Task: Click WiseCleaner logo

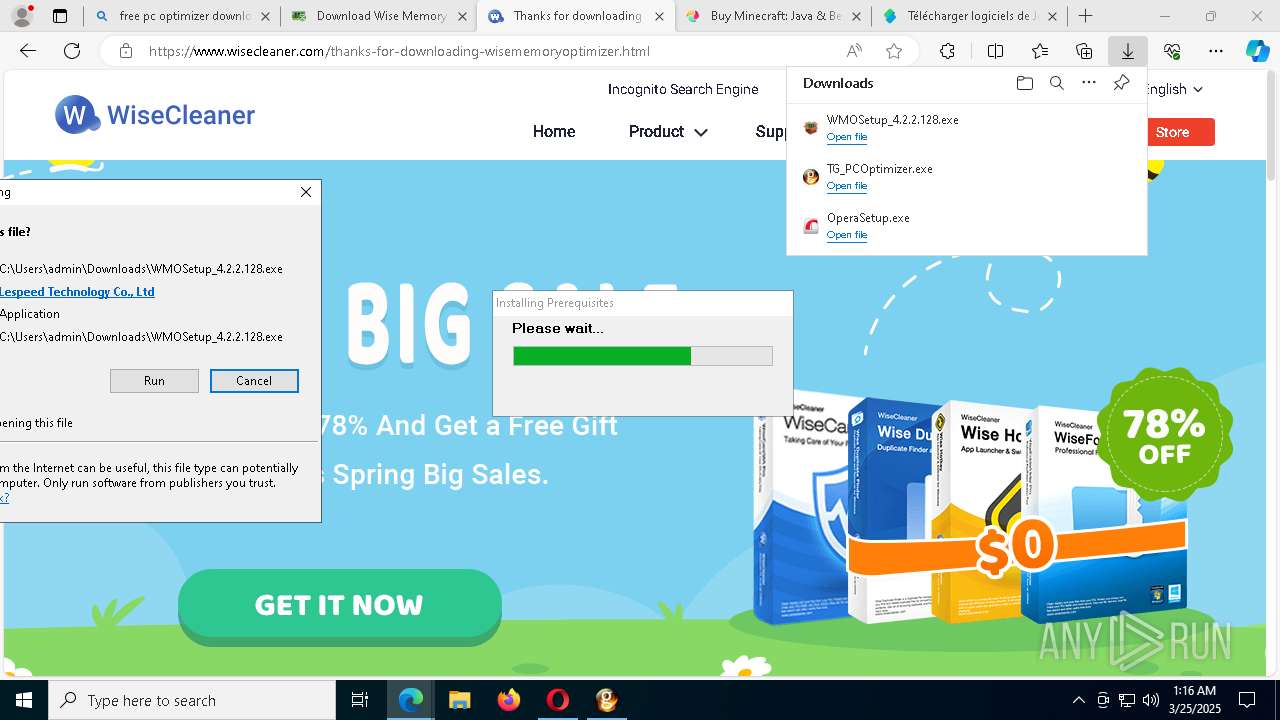Action: pos(155,115)
